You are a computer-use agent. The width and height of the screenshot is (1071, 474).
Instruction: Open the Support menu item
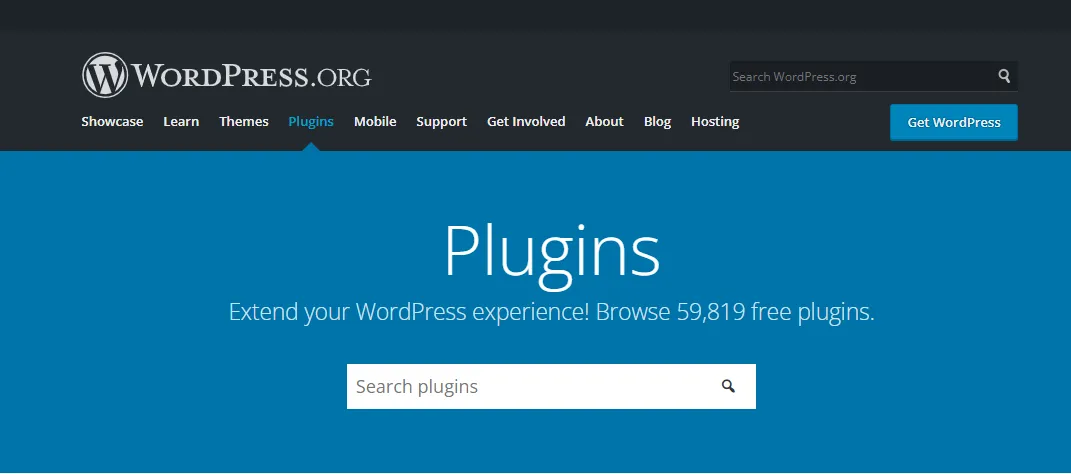pos(441,122)
